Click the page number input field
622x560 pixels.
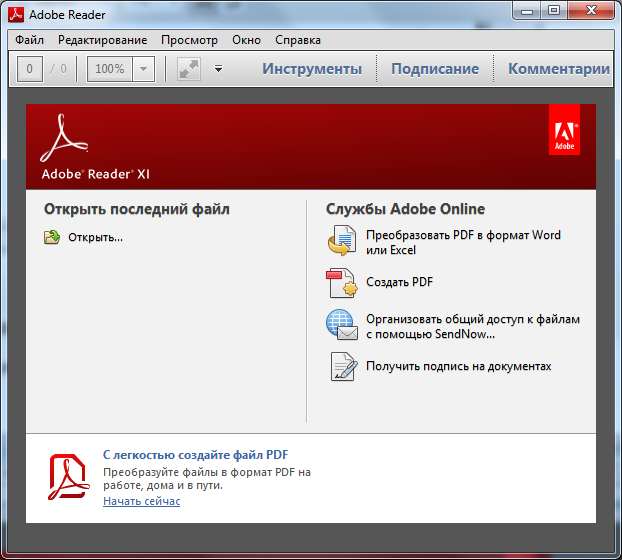tap(30, 69)
